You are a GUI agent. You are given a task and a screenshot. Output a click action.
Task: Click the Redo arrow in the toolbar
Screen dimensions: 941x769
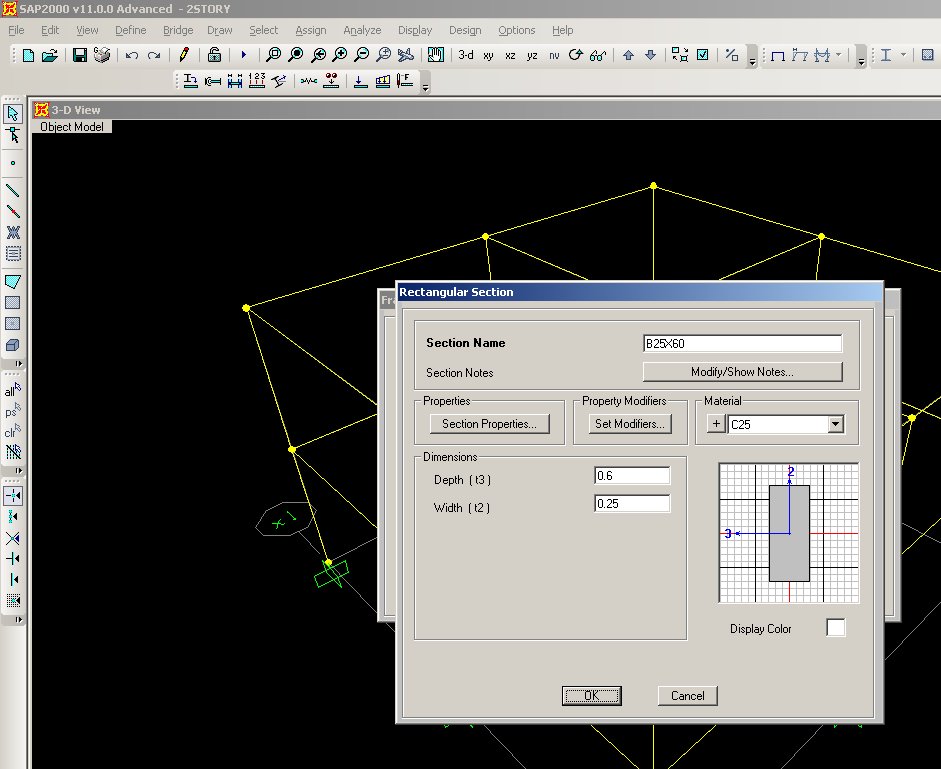pyautogui.click(x=154, y=55)
